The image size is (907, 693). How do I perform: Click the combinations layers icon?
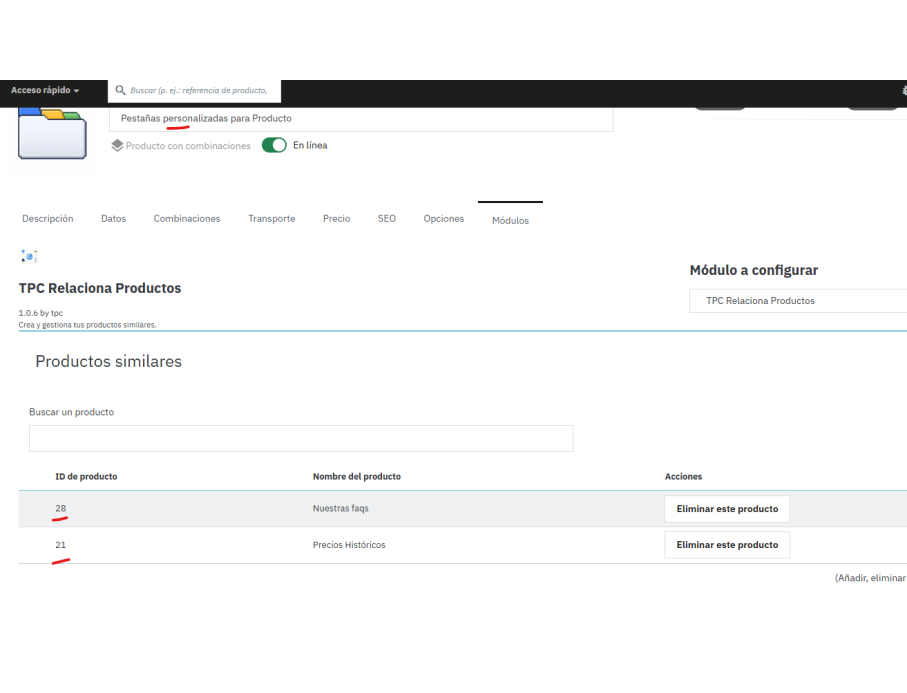click(117, 146)
